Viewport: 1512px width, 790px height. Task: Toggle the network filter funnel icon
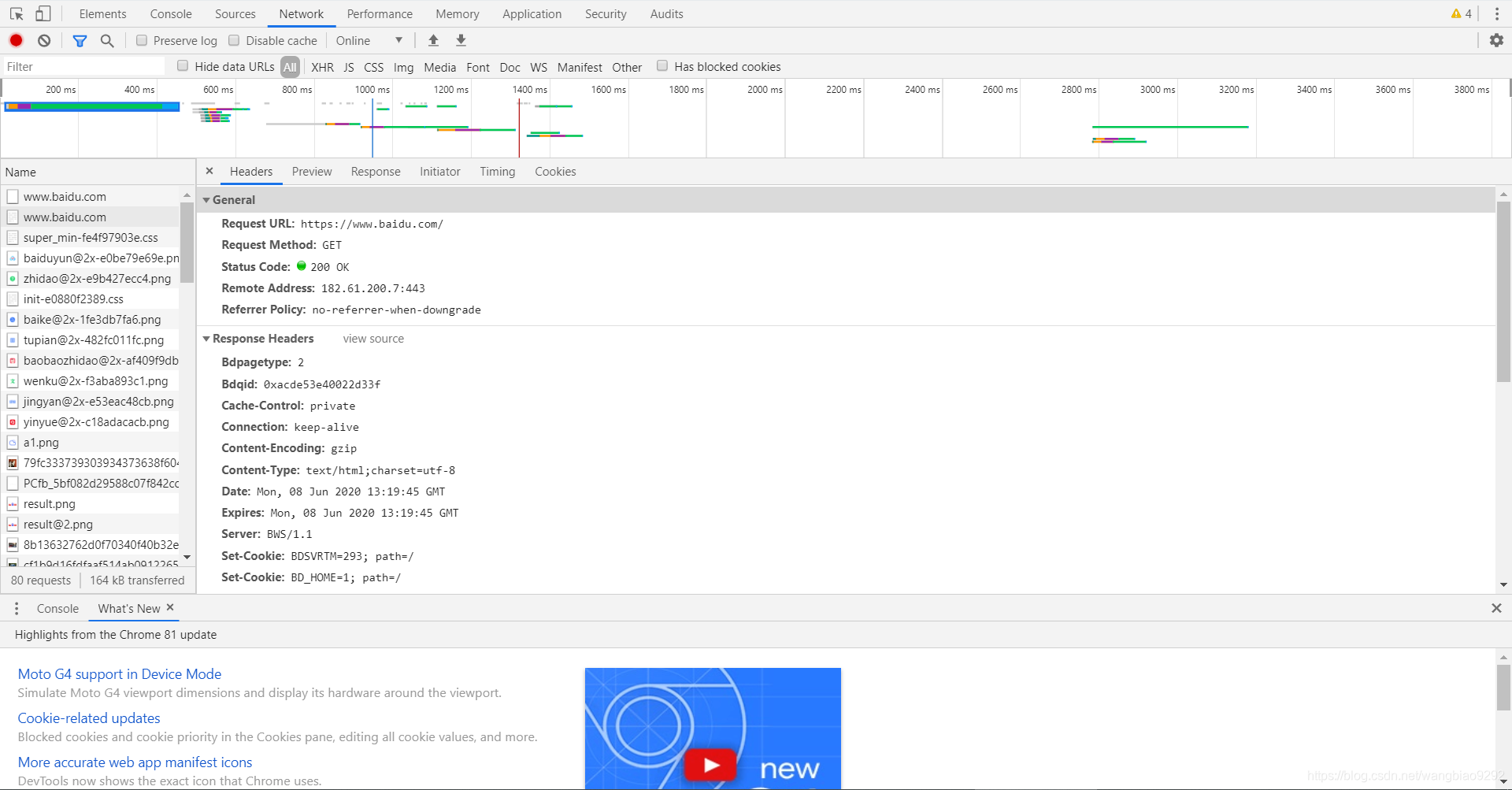pos(80,40)
